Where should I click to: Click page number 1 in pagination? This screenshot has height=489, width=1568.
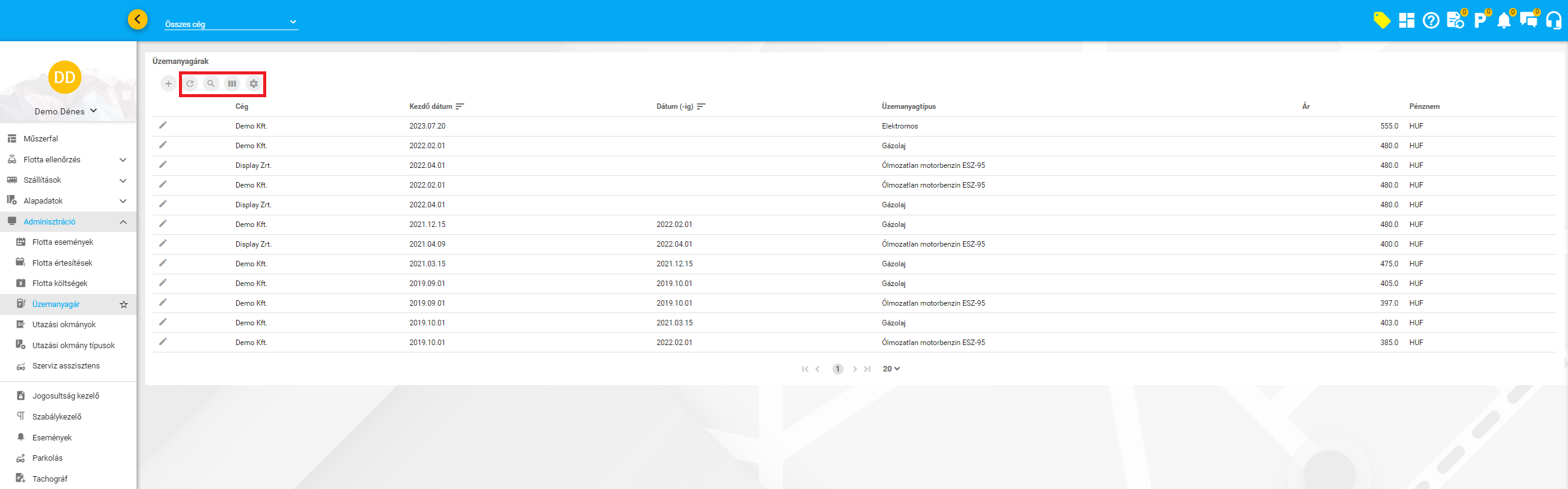837,369
